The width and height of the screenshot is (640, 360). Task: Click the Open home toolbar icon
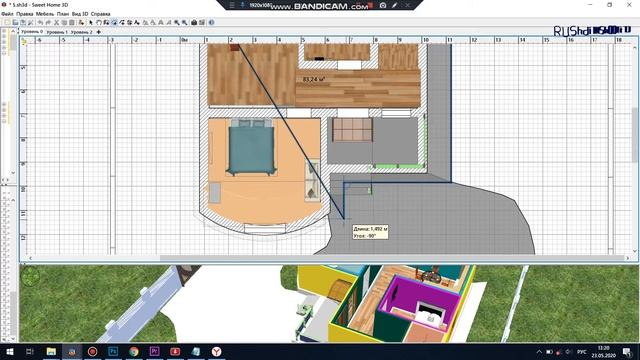(x=15, y=22)
